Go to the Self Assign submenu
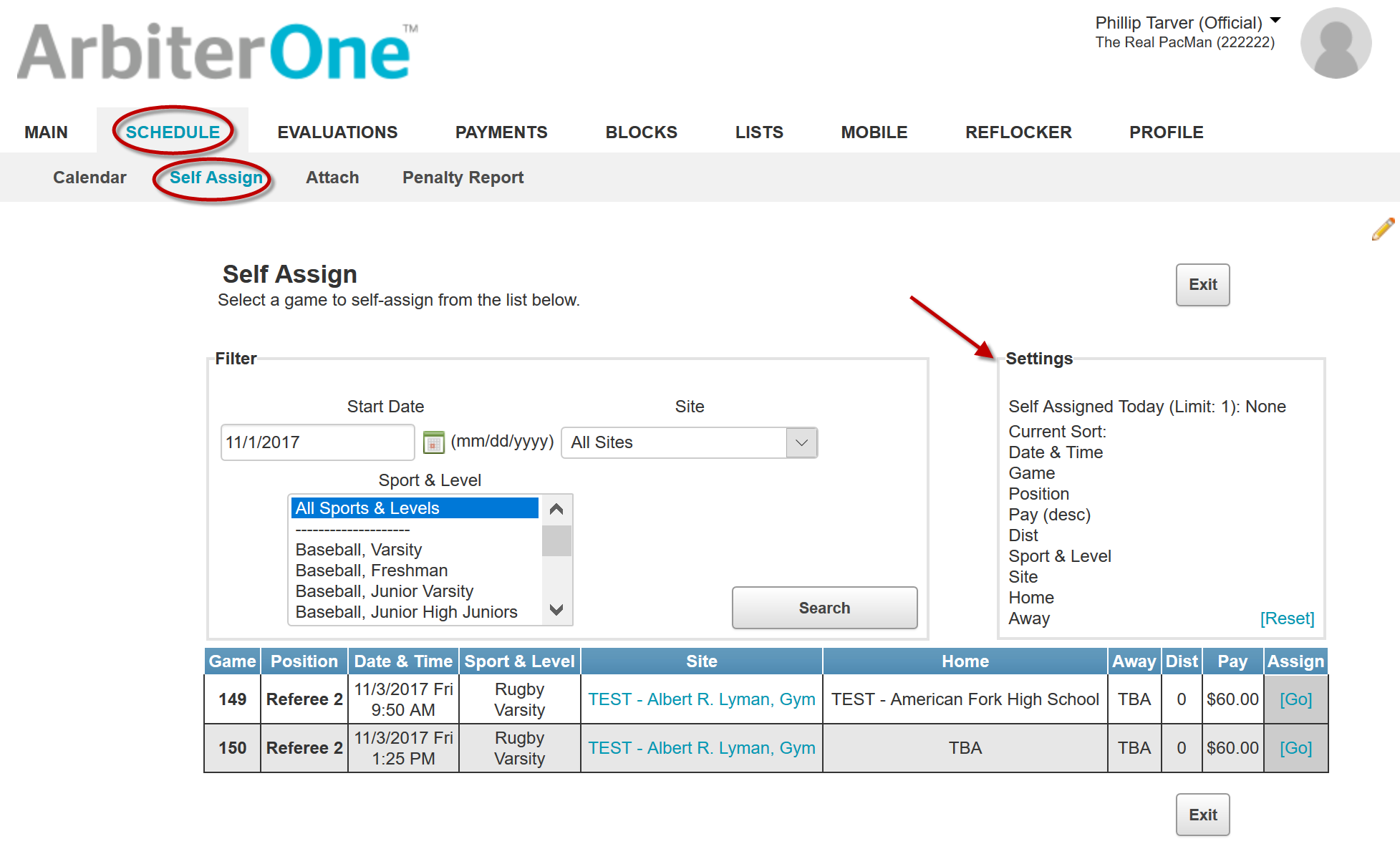Screen dimensions: 1400x859 pyautogui.click(x=216, y=178)
